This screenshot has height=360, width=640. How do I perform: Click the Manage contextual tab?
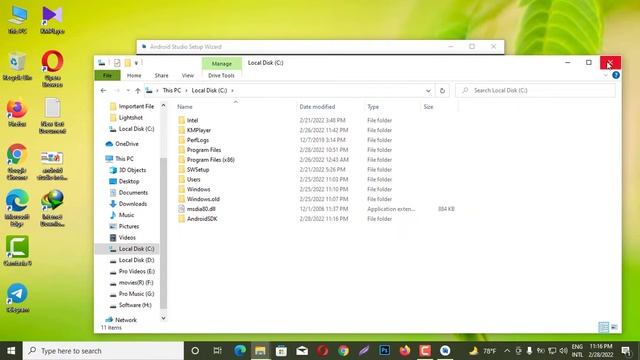222,64
